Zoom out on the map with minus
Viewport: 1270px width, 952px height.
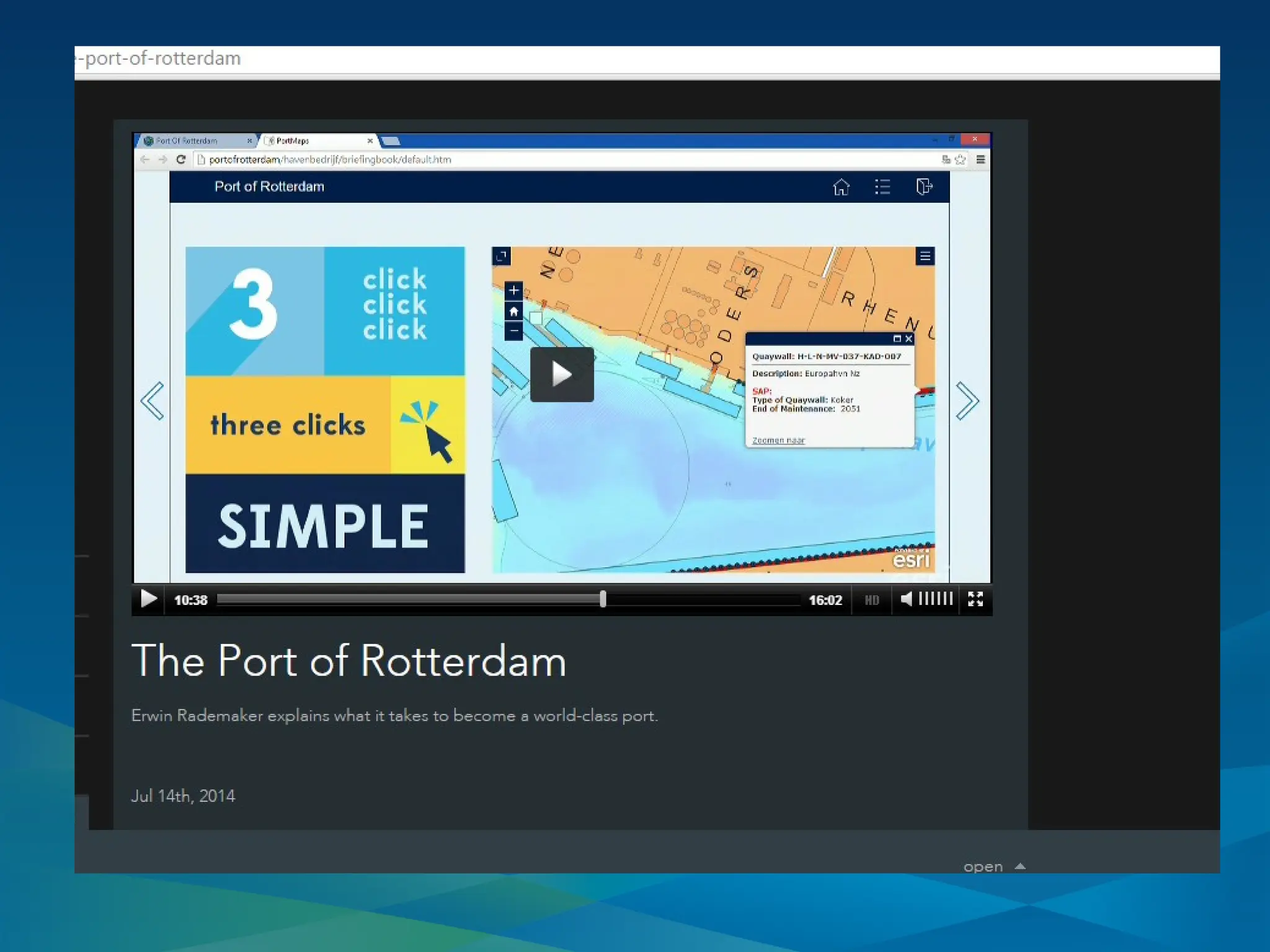click(513, 332)
